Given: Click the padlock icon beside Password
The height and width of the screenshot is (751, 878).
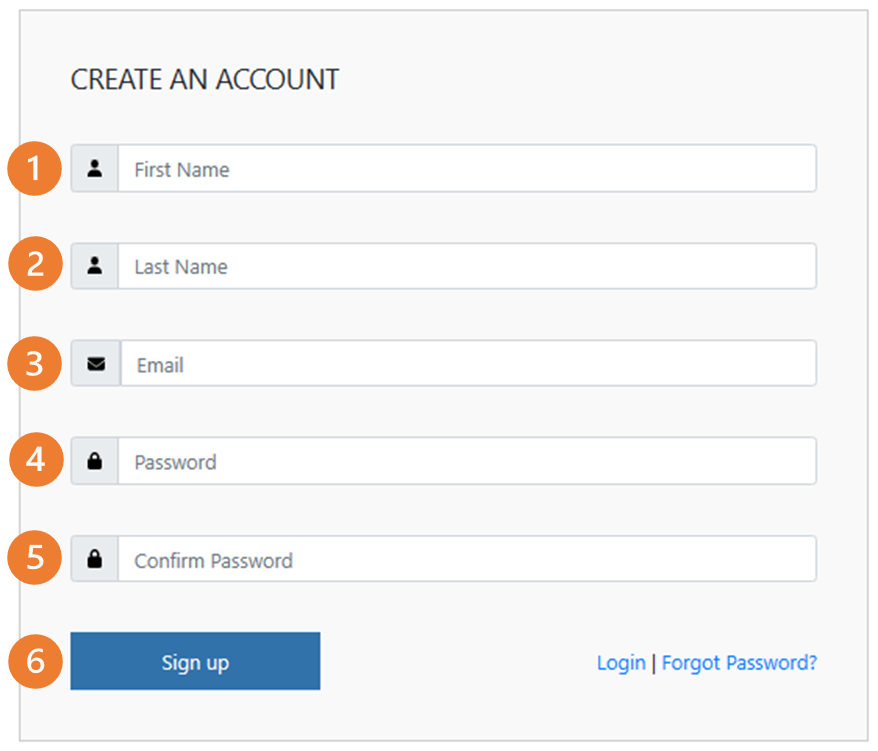Looking at the screenshot, I should pyautogui.click(x=96, y=461).
